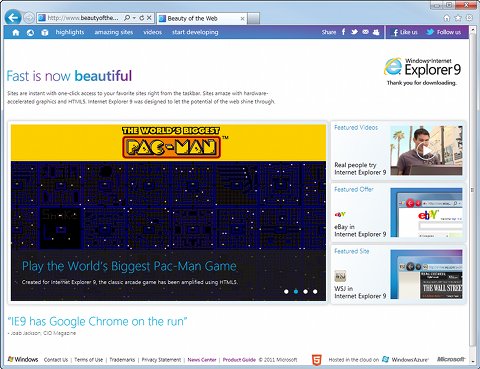Screen dimensions: 480x369
Task: Select the first carousel slide dot
Action: point(286,292)
